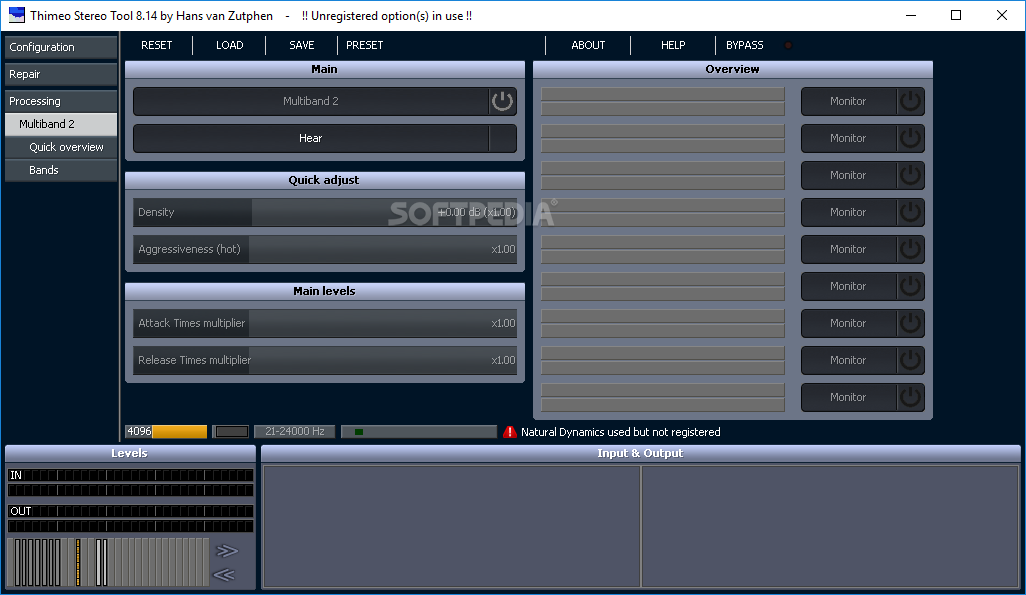Click the Hear button

pyautogui.click(x=311, y=138)
